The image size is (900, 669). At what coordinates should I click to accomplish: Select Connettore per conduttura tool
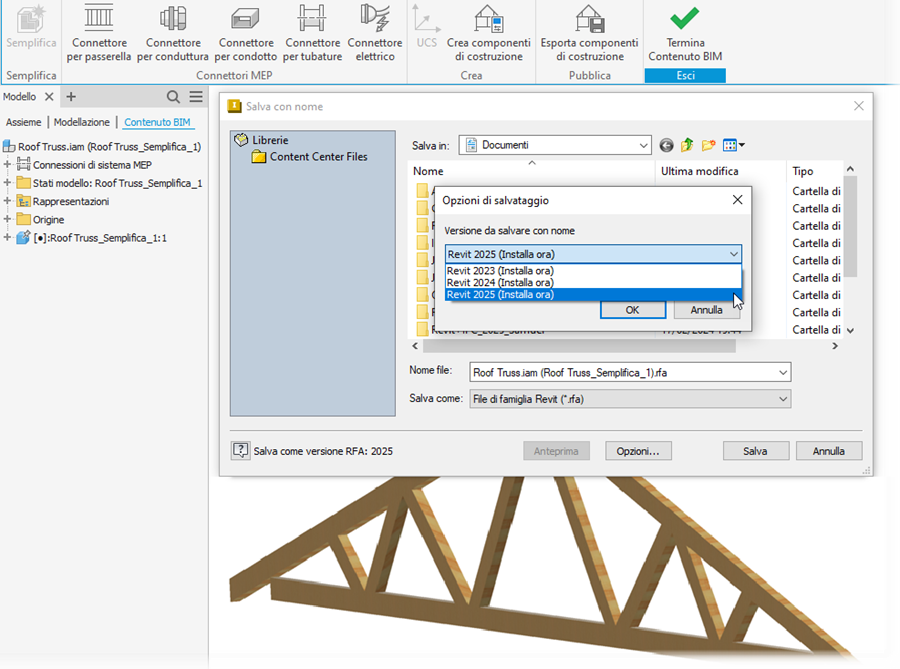point(173,32)
